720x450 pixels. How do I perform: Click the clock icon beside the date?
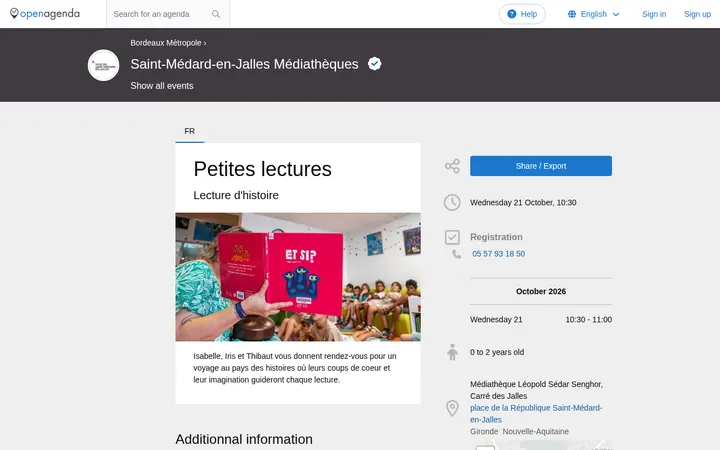tap(452, 202)
